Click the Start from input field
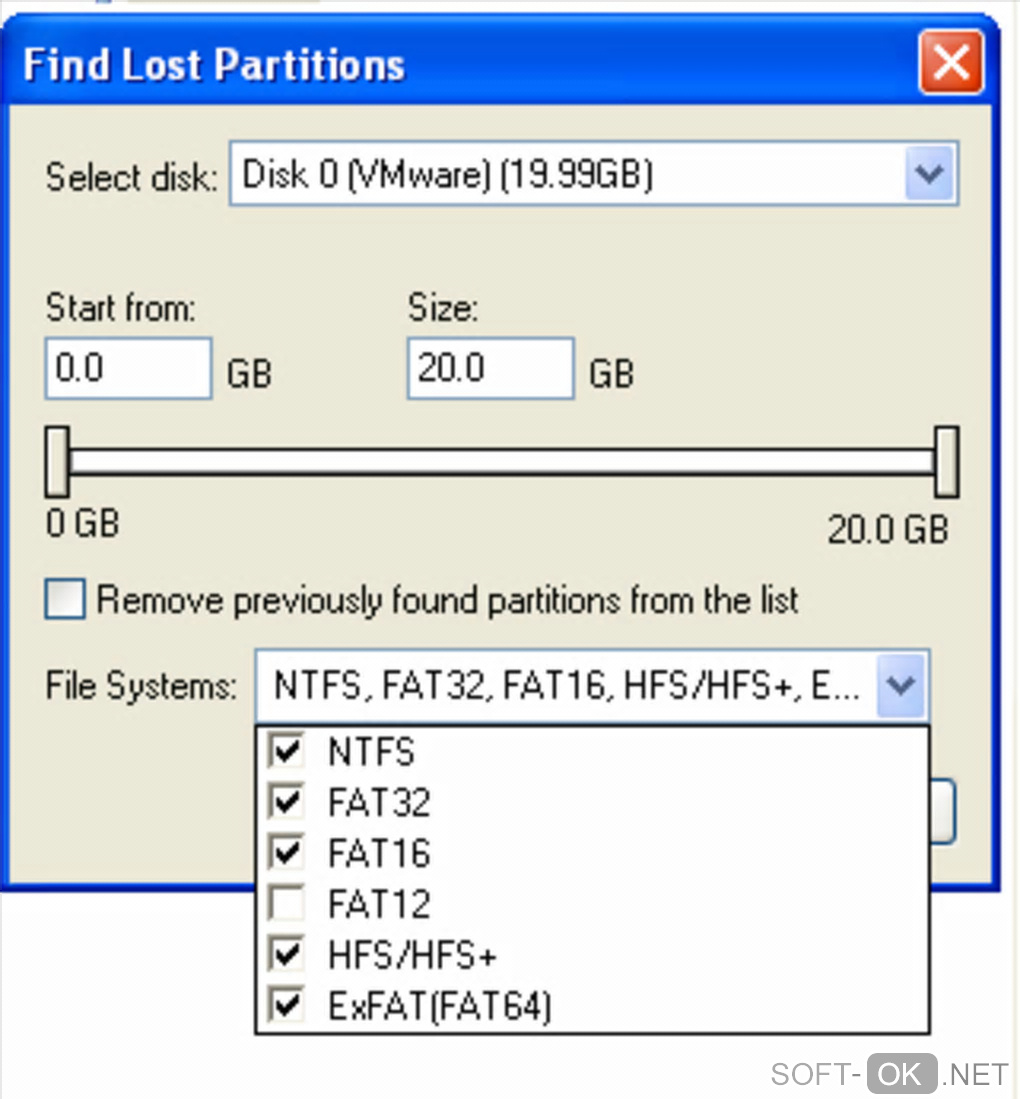This screenshot has height=1099, width=1020. point(128,369)
